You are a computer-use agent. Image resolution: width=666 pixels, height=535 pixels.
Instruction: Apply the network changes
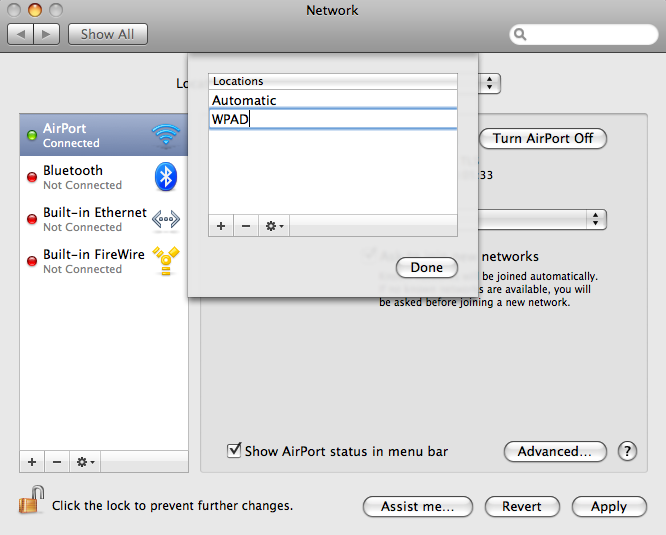[x=609, y=506]
